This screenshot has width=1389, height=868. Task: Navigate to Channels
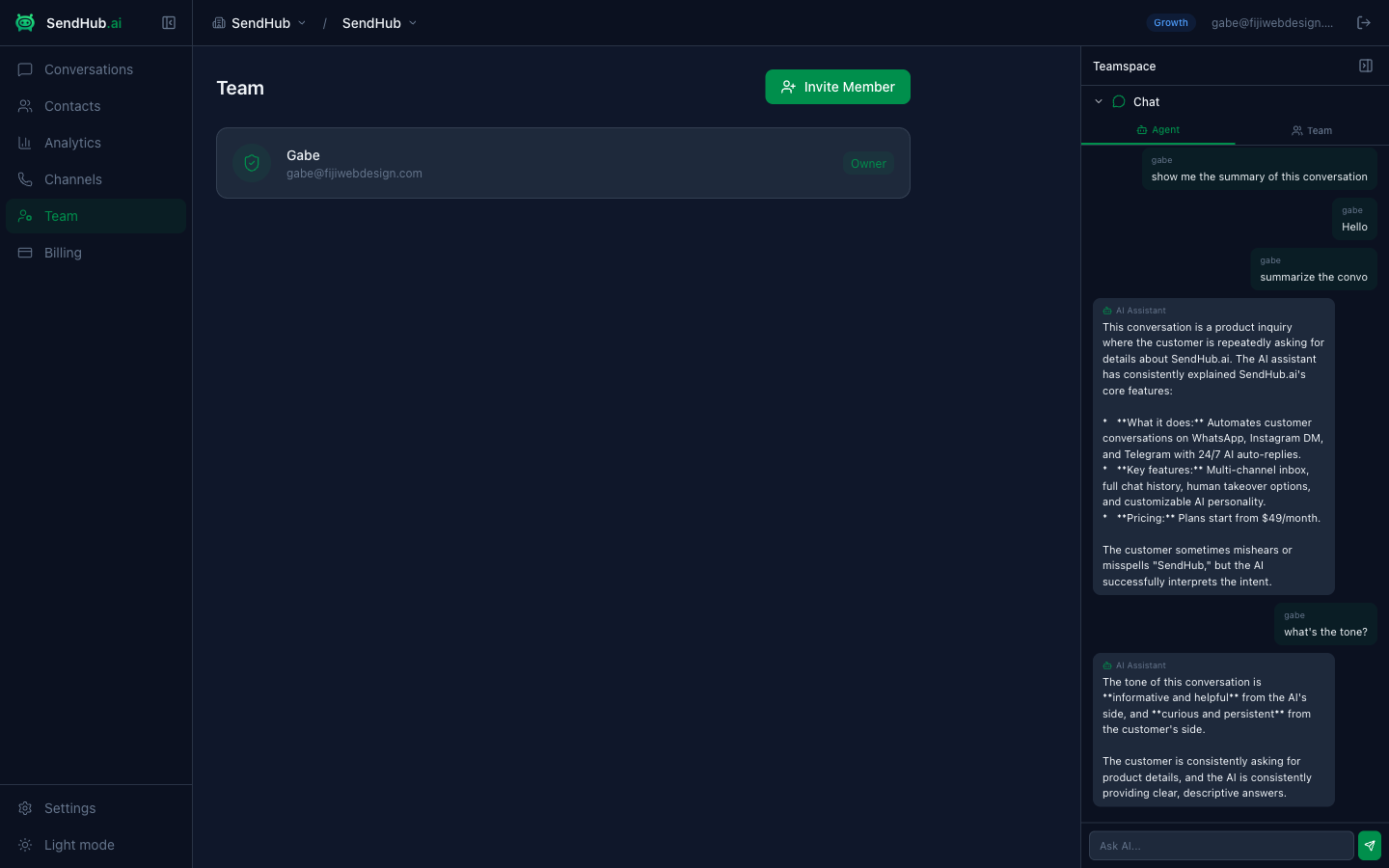pos(96,179)
